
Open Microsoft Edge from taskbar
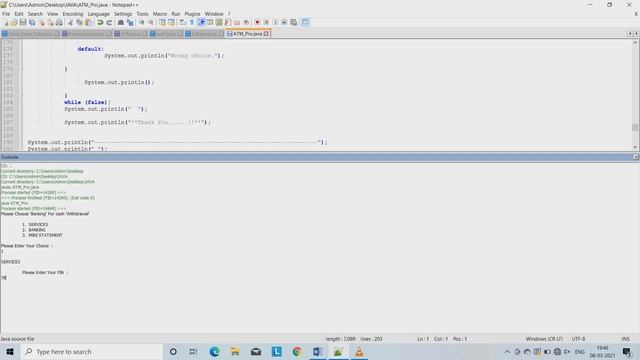[x=214, y=351]
